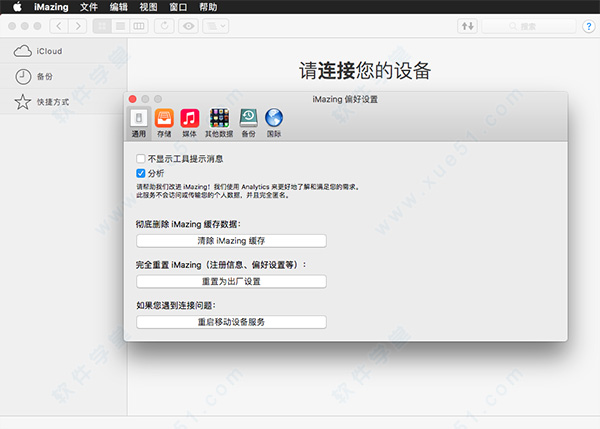This screenshot has width=600, height=429.
Task: Click the eye quick look icon
Action: tap(188, 26)
